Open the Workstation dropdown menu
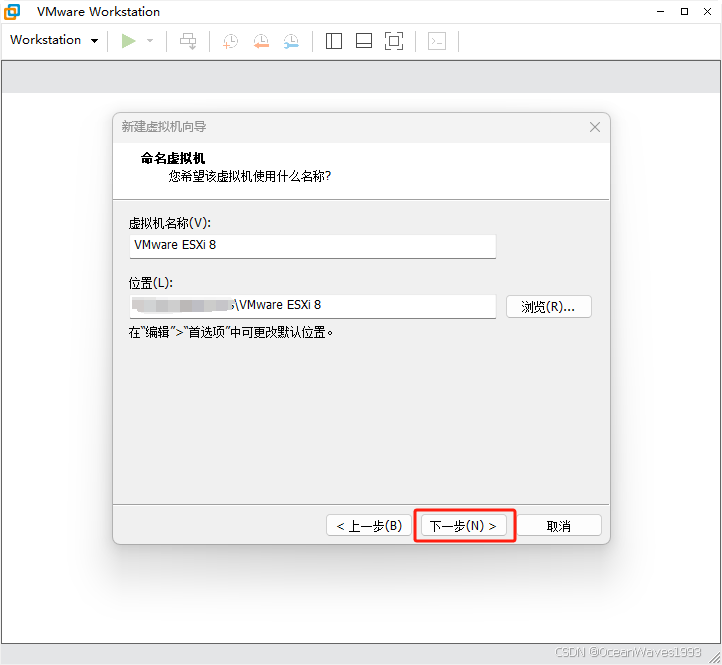This screenshot has width=722, height=665. tap(54, 40)
